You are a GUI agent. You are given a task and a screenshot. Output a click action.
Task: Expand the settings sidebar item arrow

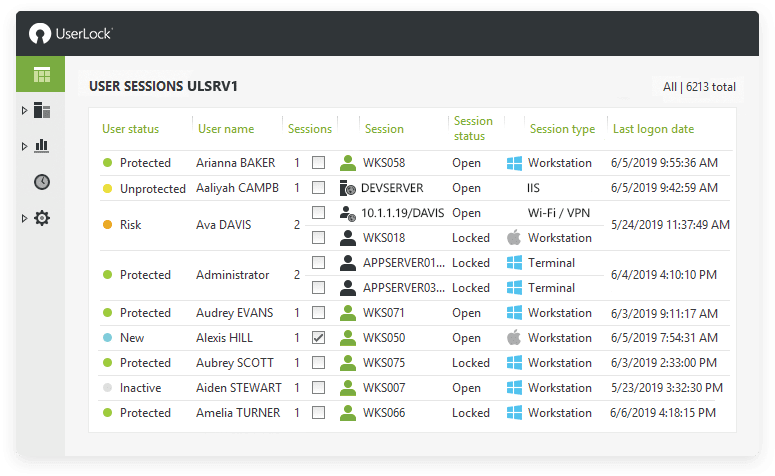coord(24,218)
